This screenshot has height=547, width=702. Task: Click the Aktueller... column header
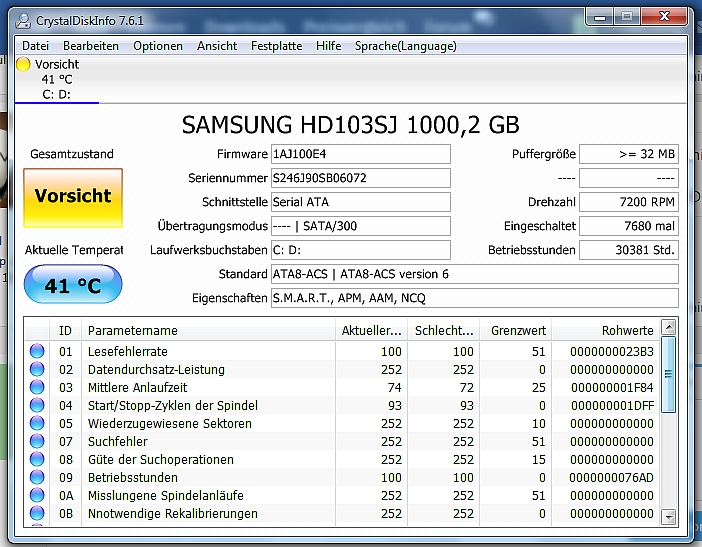(372, 331)
